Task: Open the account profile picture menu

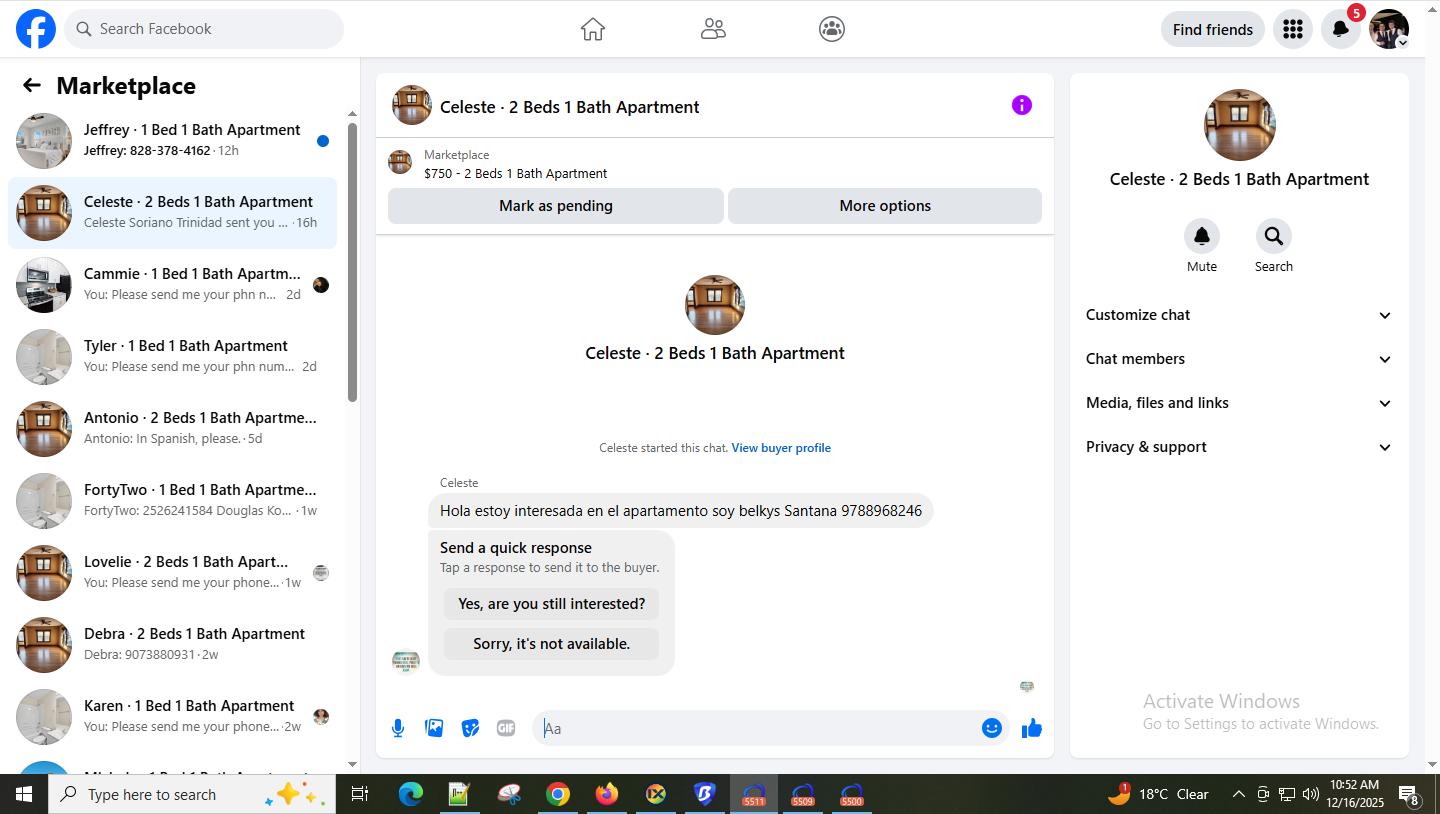Action: tap(1389, 29)
